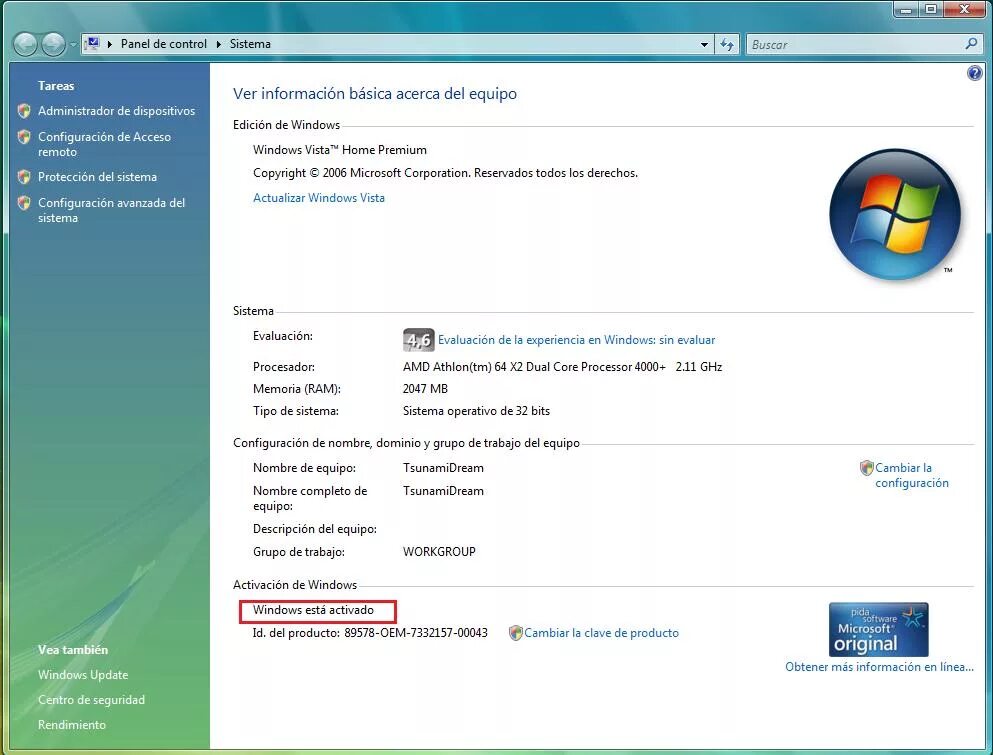
Task: Go back with the Back arrow button
Action: (x=25, y=44)
